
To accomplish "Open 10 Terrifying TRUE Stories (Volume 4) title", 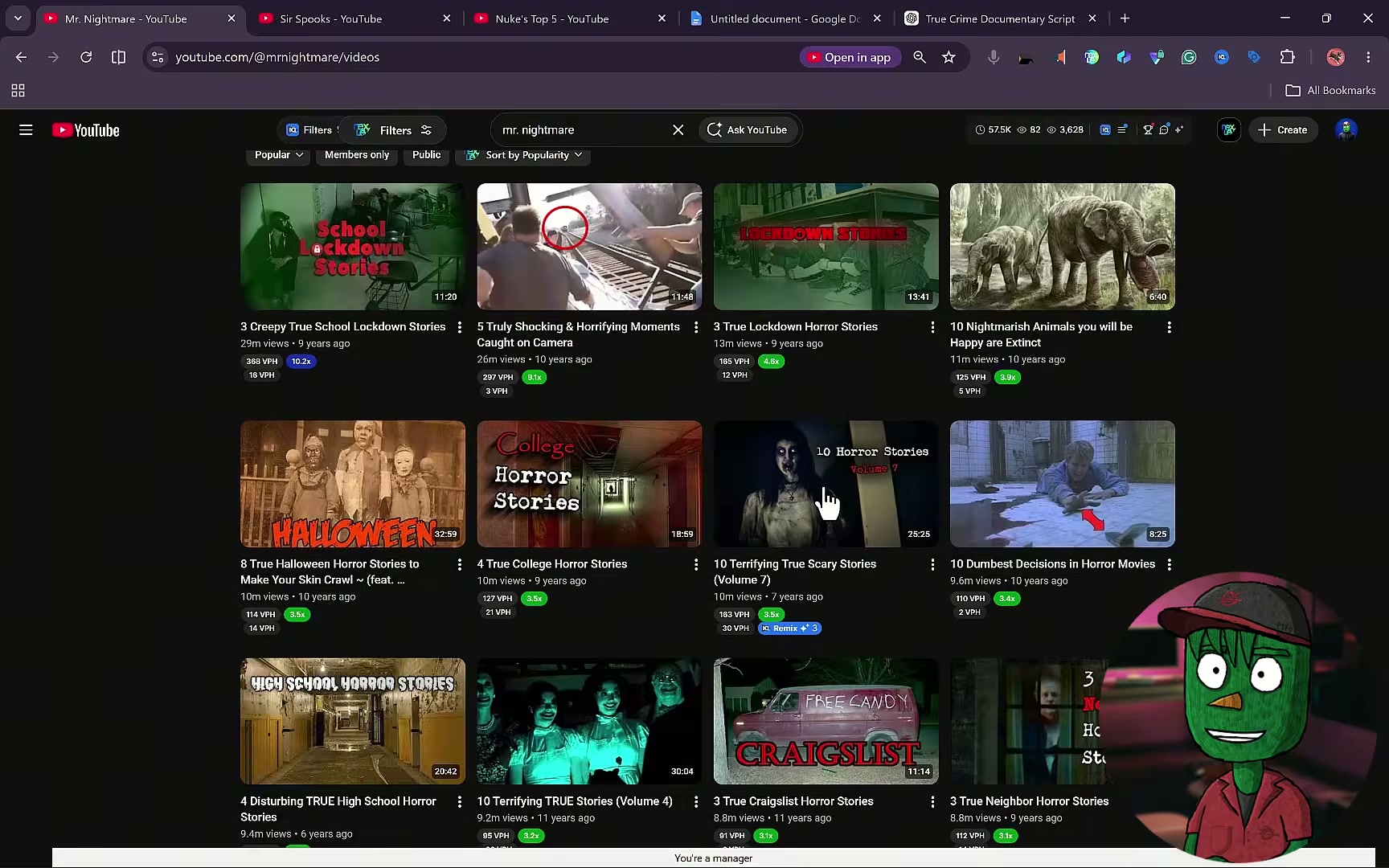I will point(575,800).
